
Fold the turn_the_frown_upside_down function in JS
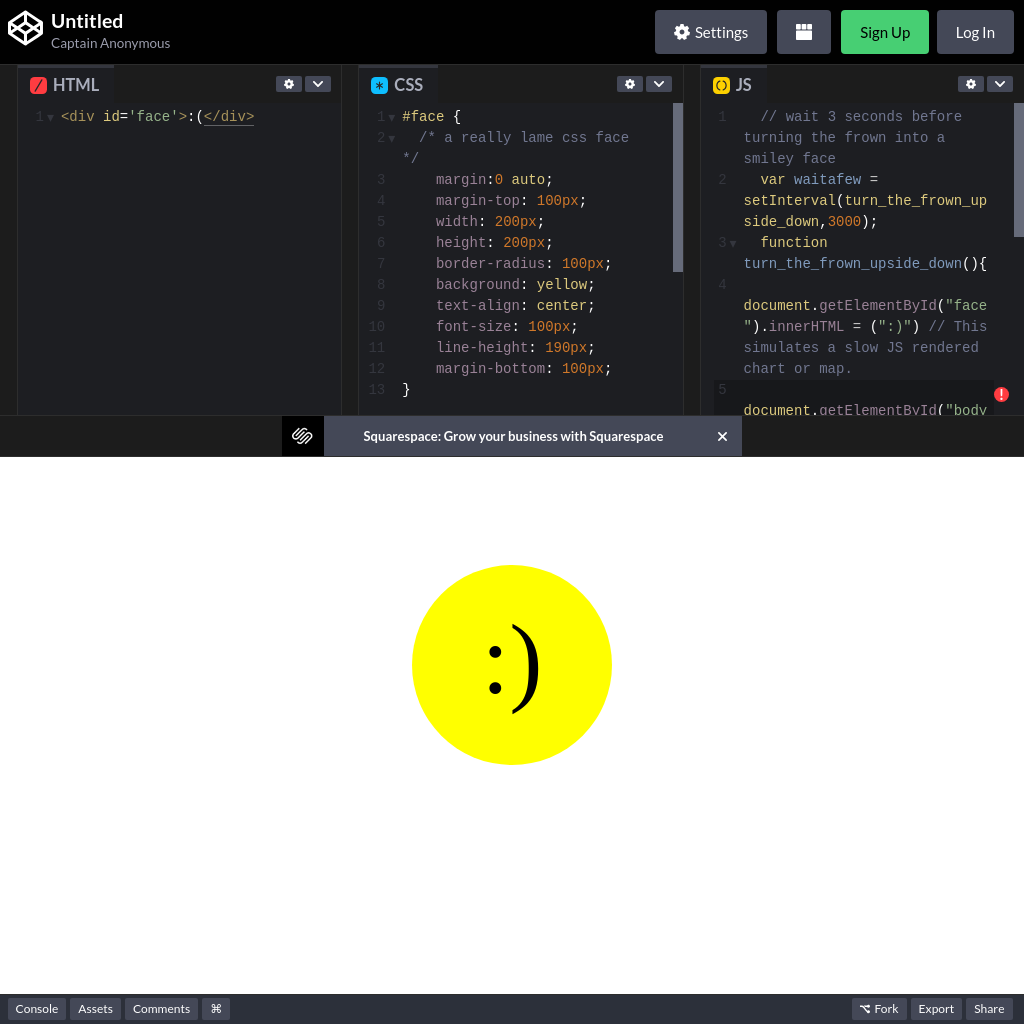pos(733,244)
